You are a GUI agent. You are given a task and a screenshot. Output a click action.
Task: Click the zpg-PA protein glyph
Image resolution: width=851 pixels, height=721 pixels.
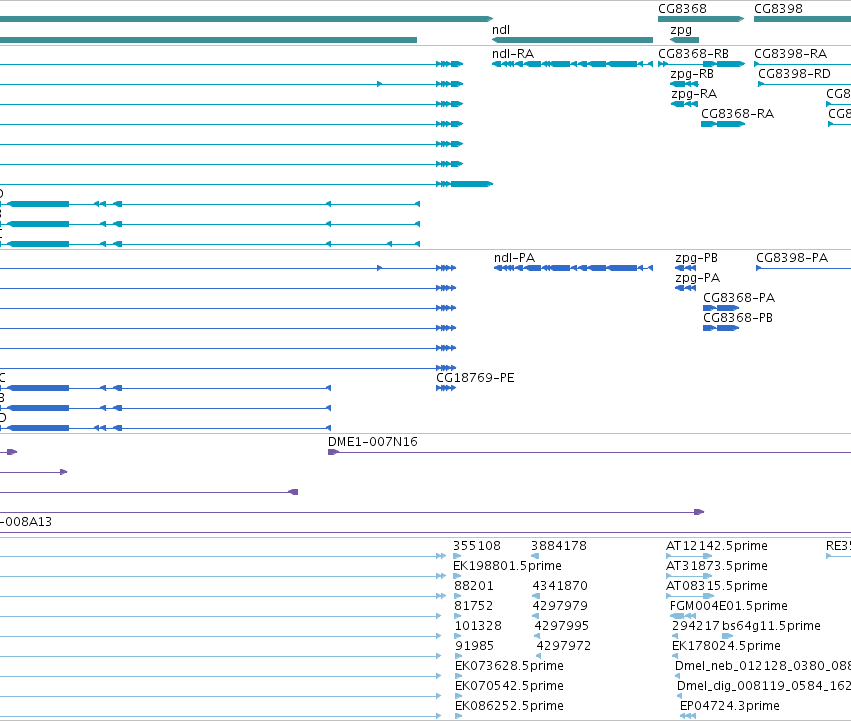click(685, 288)
